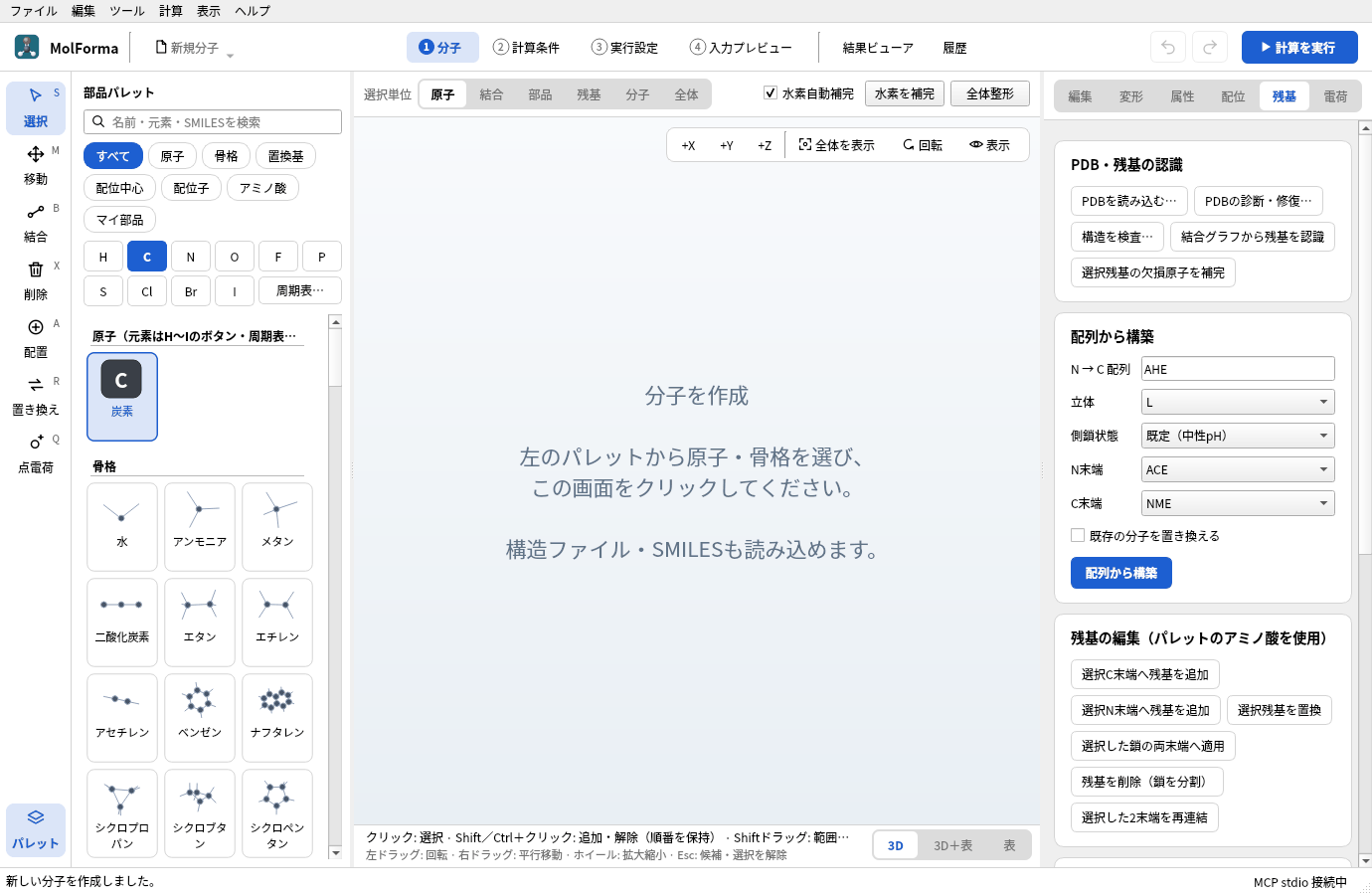Click the 全体整形 button
The width and height of the screenshot is (1372, 895).
[x=990, y=93]
